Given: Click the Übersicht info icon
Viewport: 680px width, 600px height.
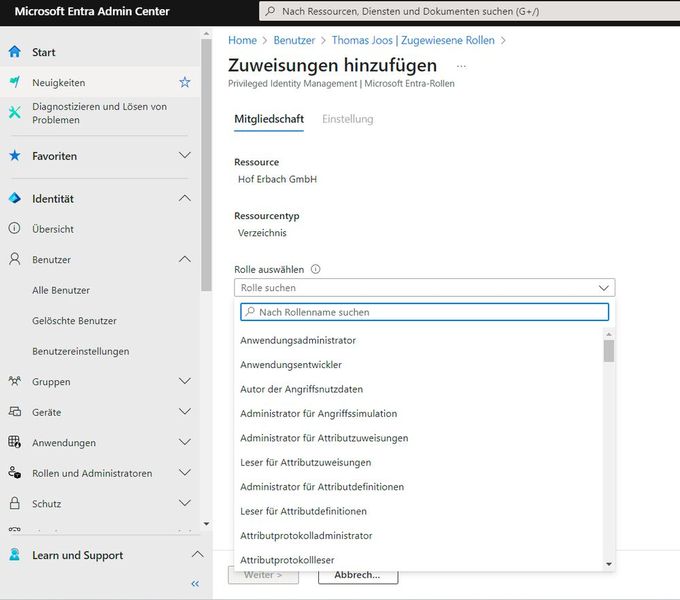Looking at the screenshot, I should click(x=14, y=228).
